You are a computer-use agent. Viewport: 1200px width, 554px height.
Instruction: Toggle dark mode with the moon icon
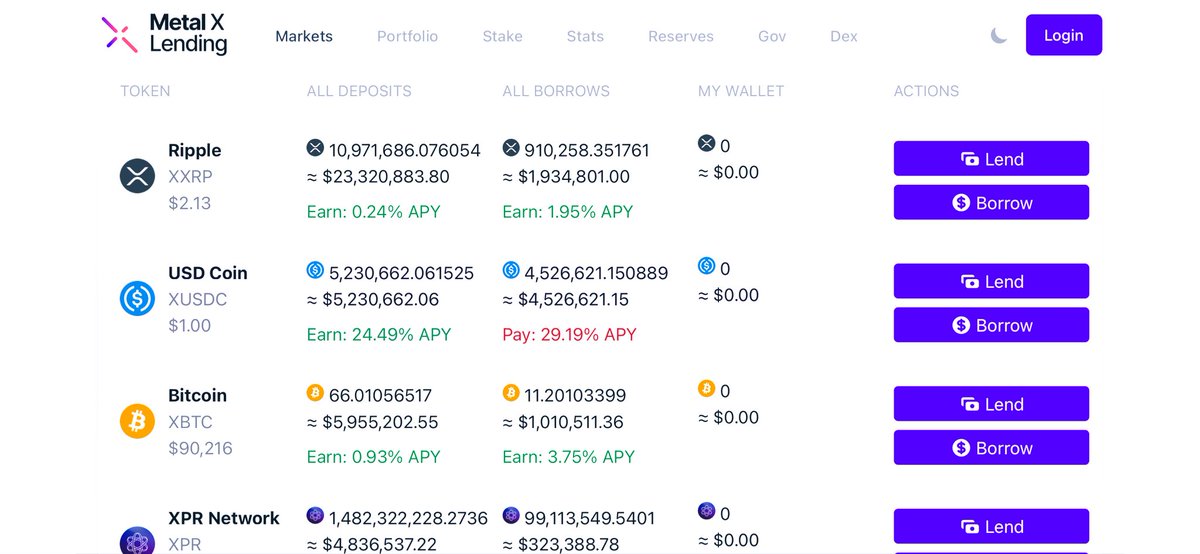pos(998,36)
